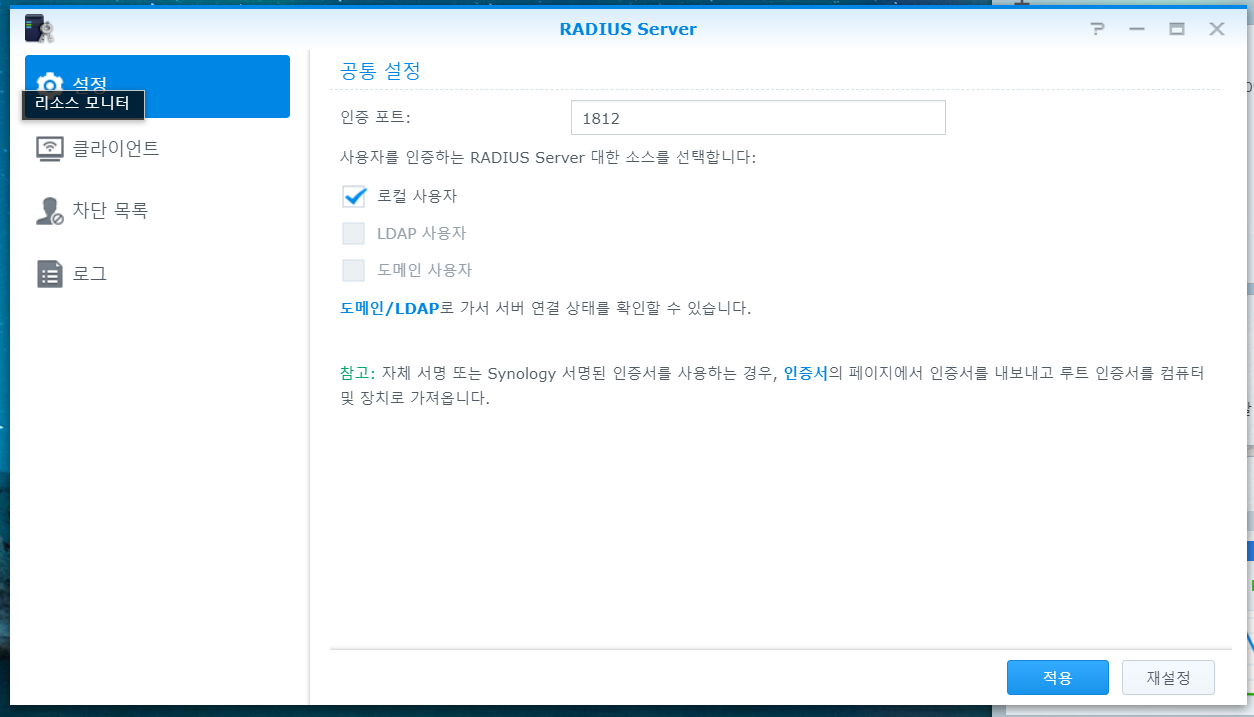
Task: Click the RADIUS Server window title
Action: pos(627,29)
